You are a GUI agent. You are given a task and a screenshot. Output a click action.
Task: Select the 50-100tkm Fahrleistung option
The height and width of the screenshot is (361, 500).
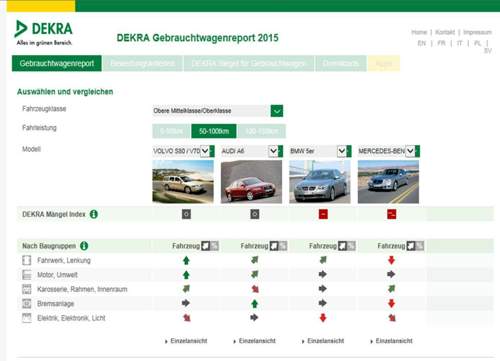coord(214,131)
